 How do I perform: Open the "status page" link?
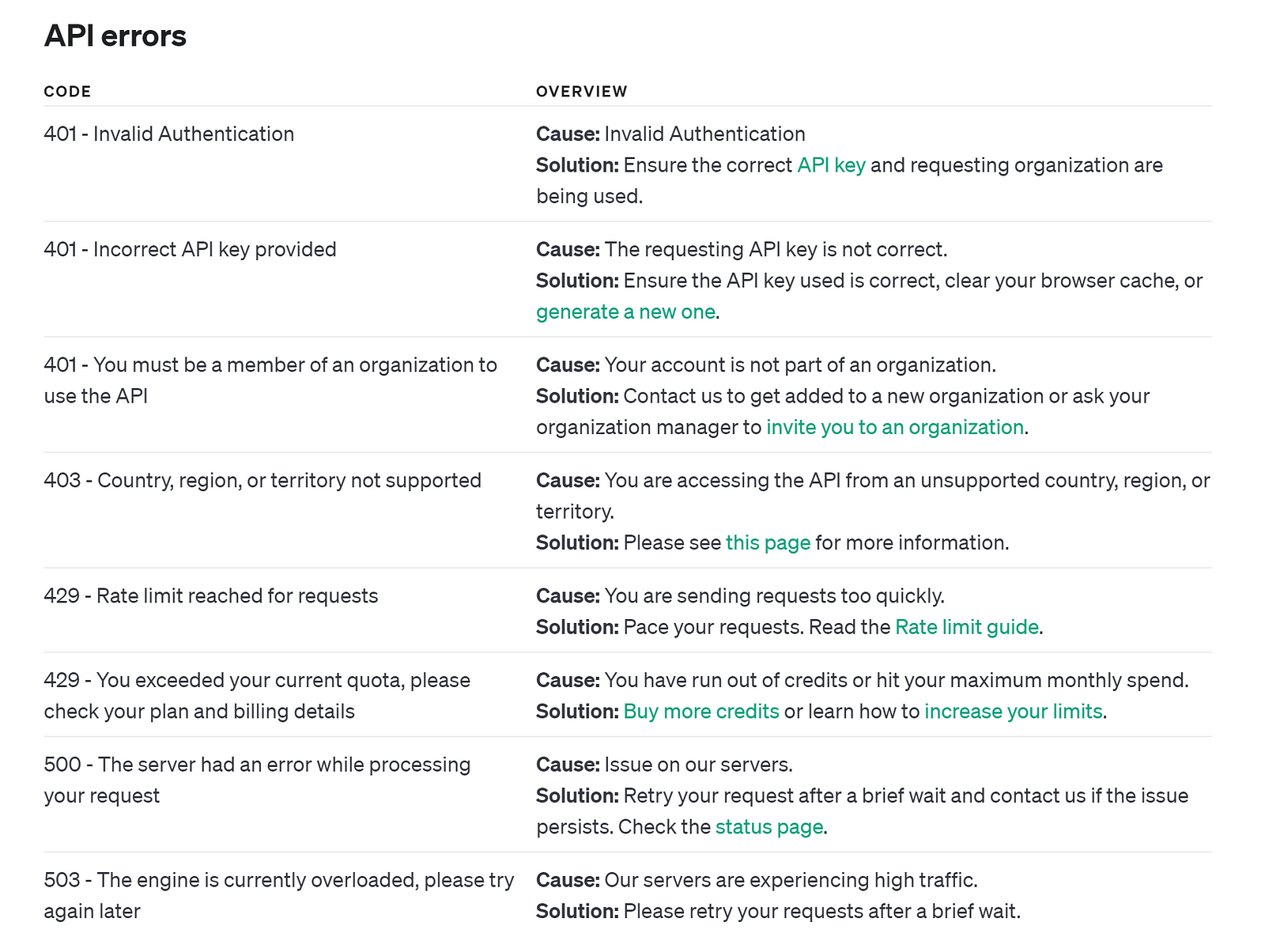coord(769,827)
